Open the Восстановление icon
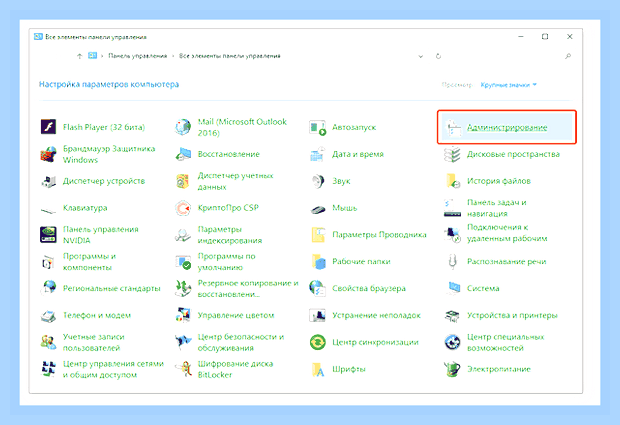This screenshot has height=425, width=620. [183, 154]
